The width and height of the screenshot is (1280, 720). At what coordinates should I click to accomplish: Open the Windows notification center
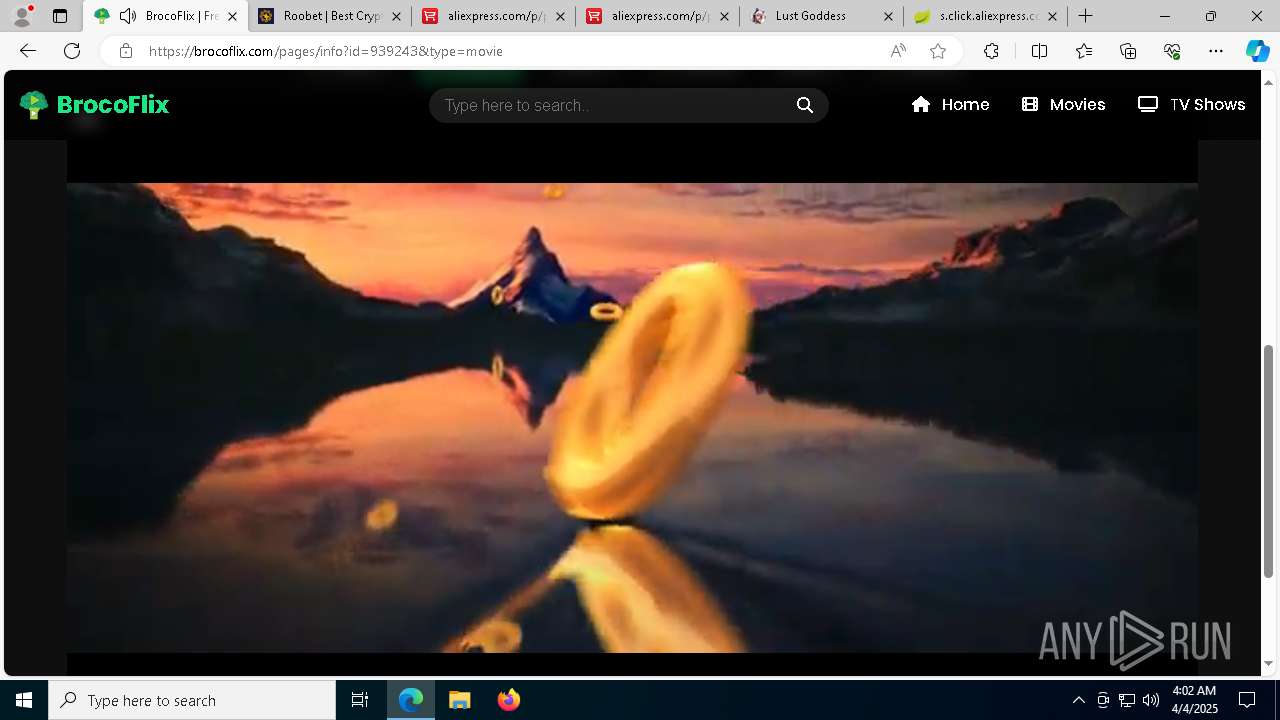click(1247, 700)
